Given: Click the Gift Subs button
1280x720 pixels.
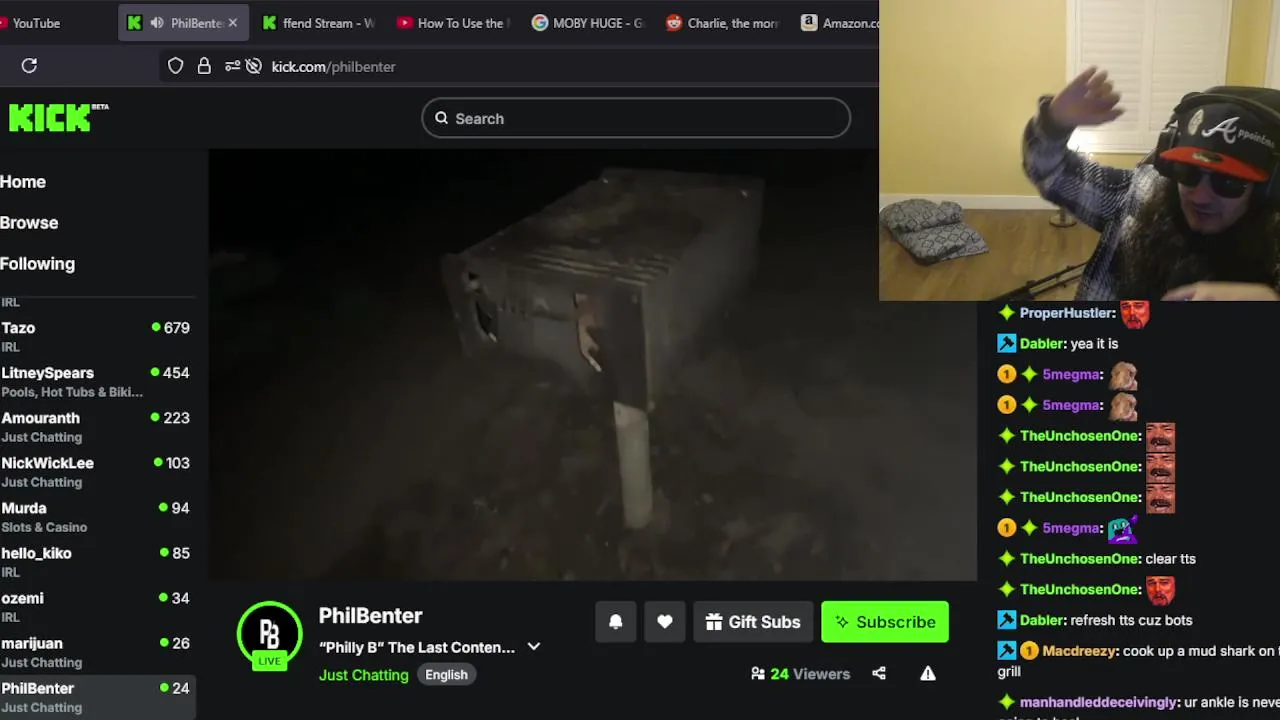Looking at the screenshot, I should point(753,622).
